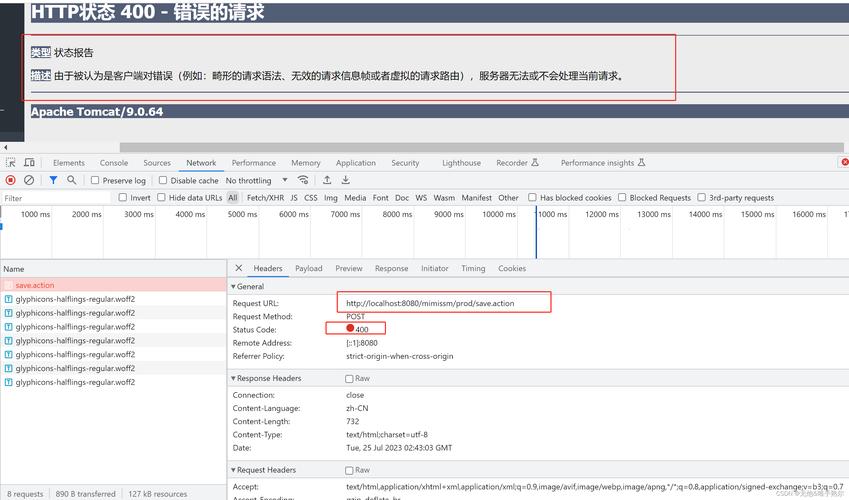
Task: Switch to the Console tab
Action: pyautogui.click(x=114, y=163)
